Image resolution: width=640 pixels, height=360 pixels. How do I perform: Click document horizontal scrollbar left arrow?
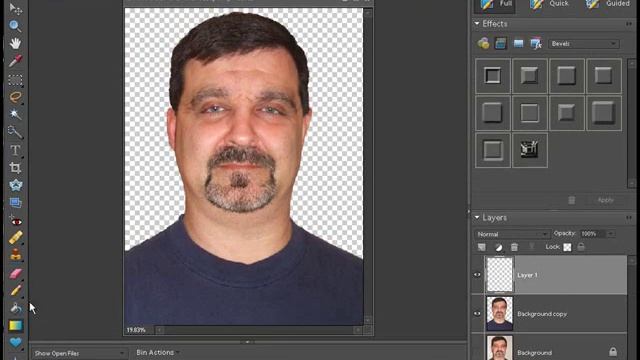pyautogui.click(x=160, y=330)
